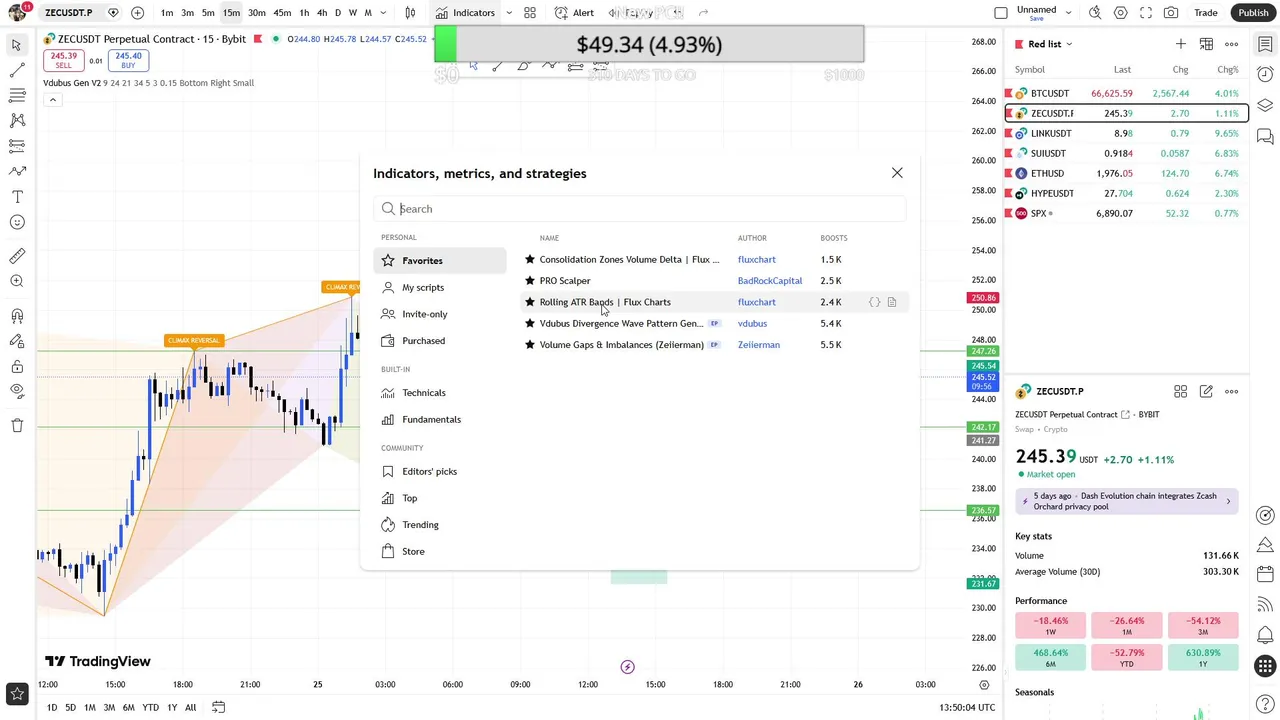Add Volume Gaps & Imbalances (Zeiierman) indicator

715,345
